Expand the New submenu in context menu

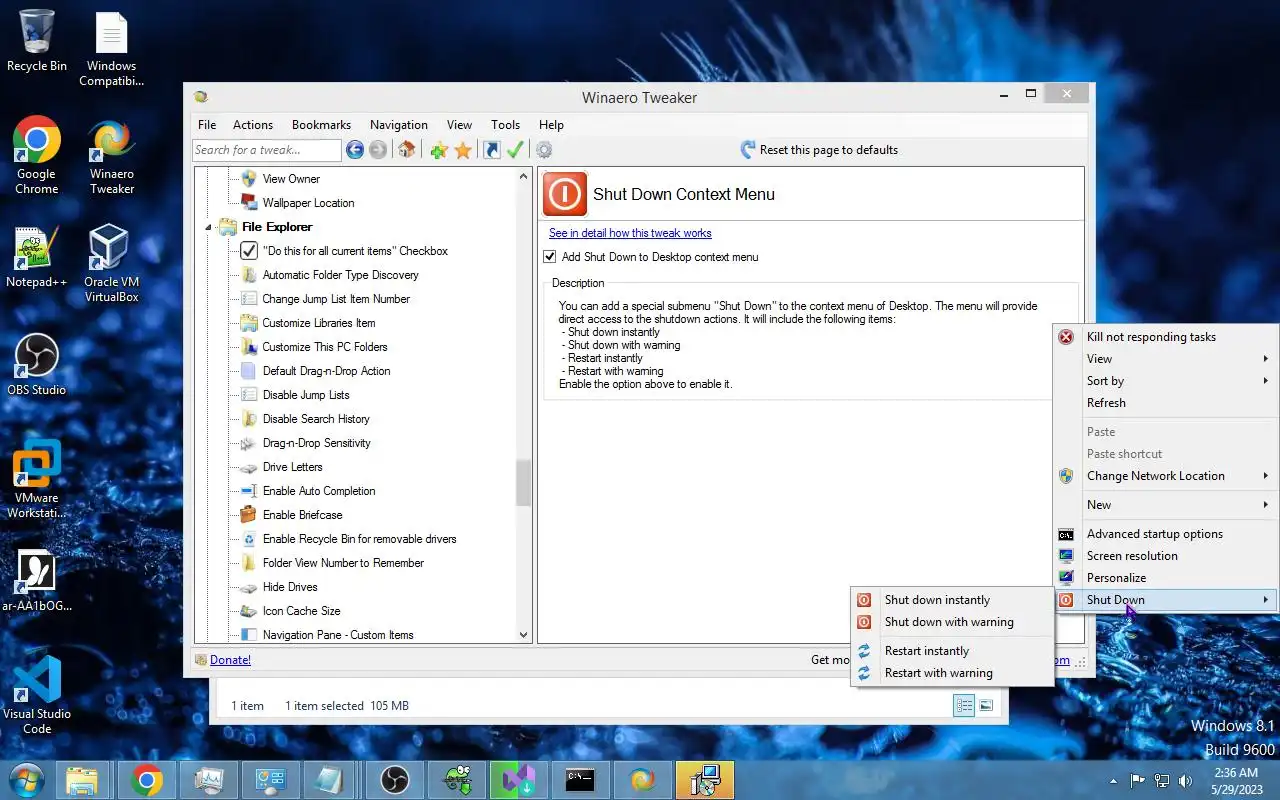click(1166, 505)
